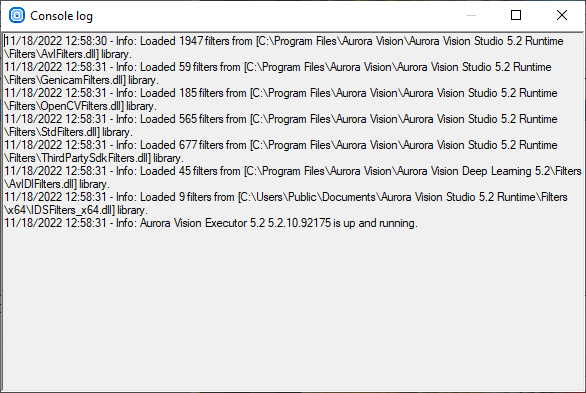The image size is (586, 393).
Task: Maximize the Console log window
Action: pyautogui.click(x=516, y=15)
